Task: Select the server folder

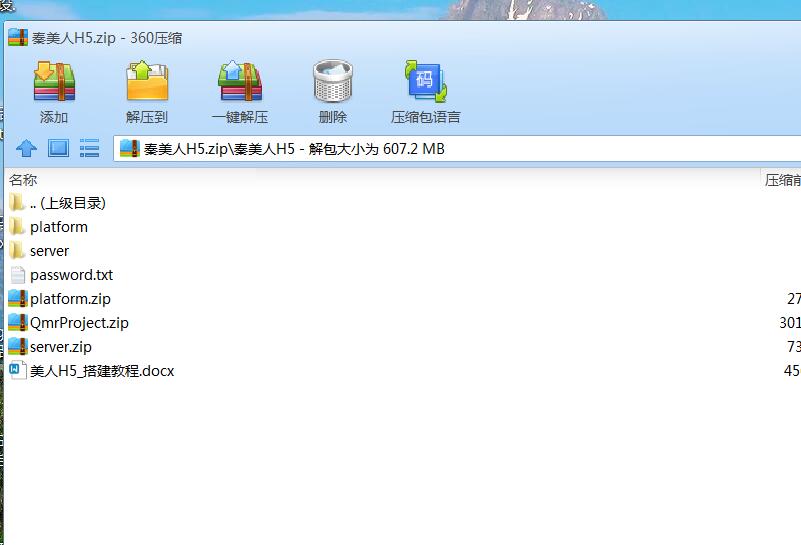Action: point(49,251)
